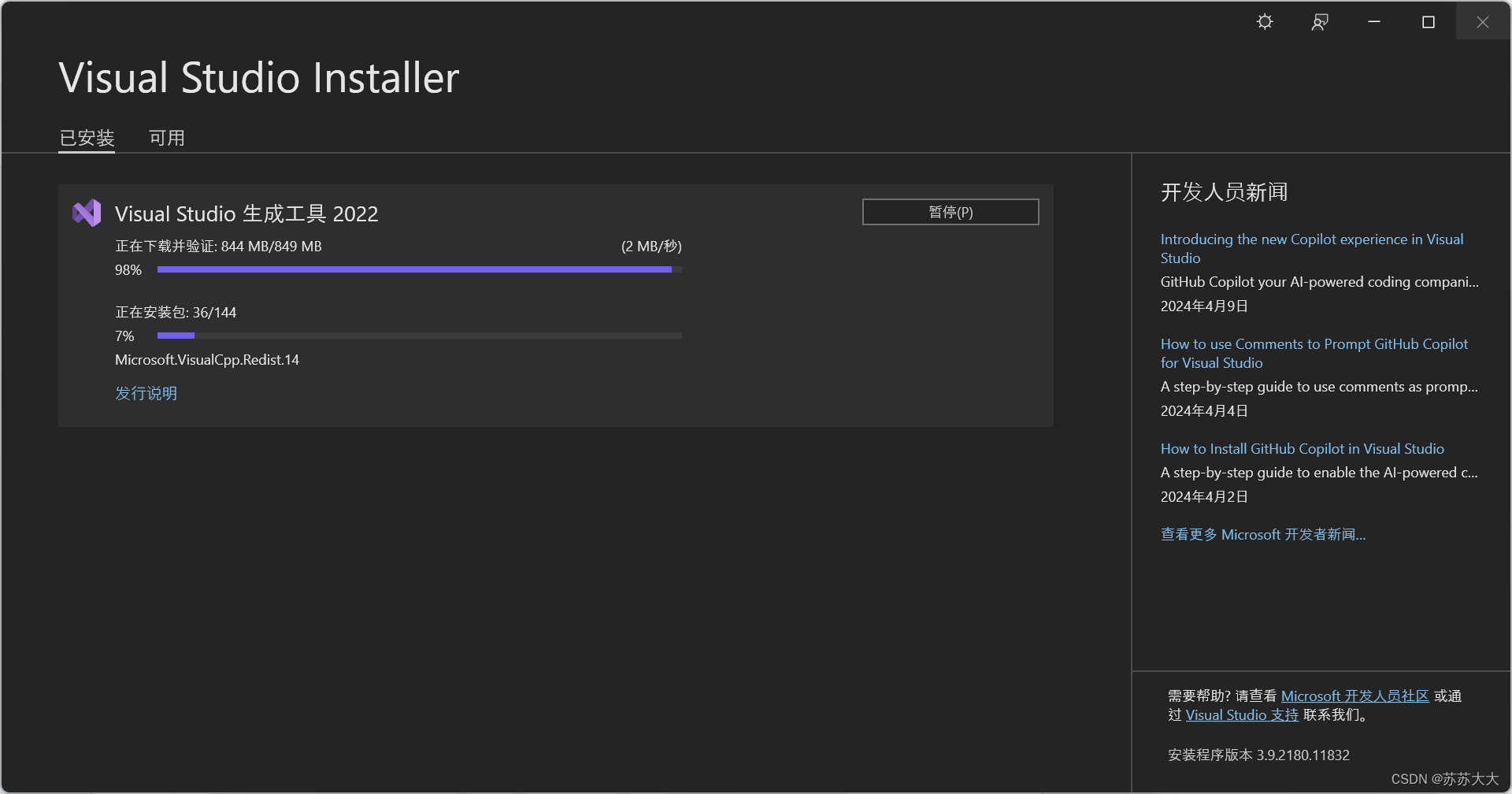Click 安装程序版本 3.9.2180.11832 text

(x=1258, y=755)
